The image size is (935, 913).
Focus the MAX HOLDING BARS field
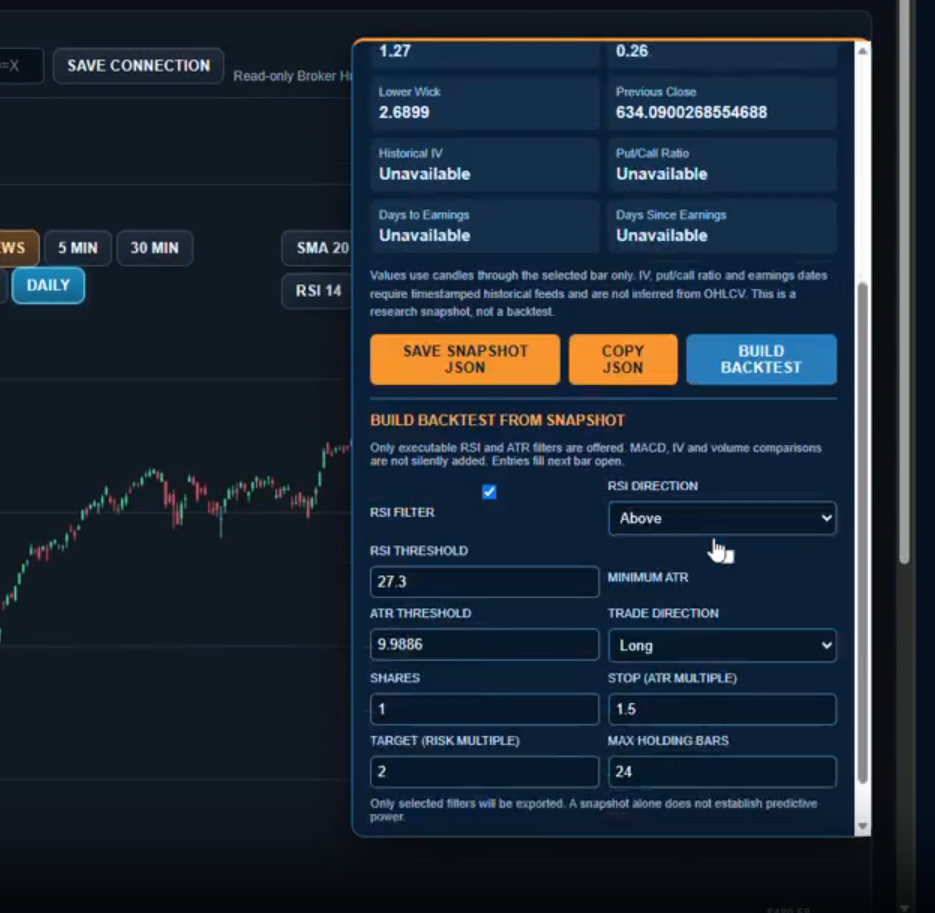tap(722, 772)
